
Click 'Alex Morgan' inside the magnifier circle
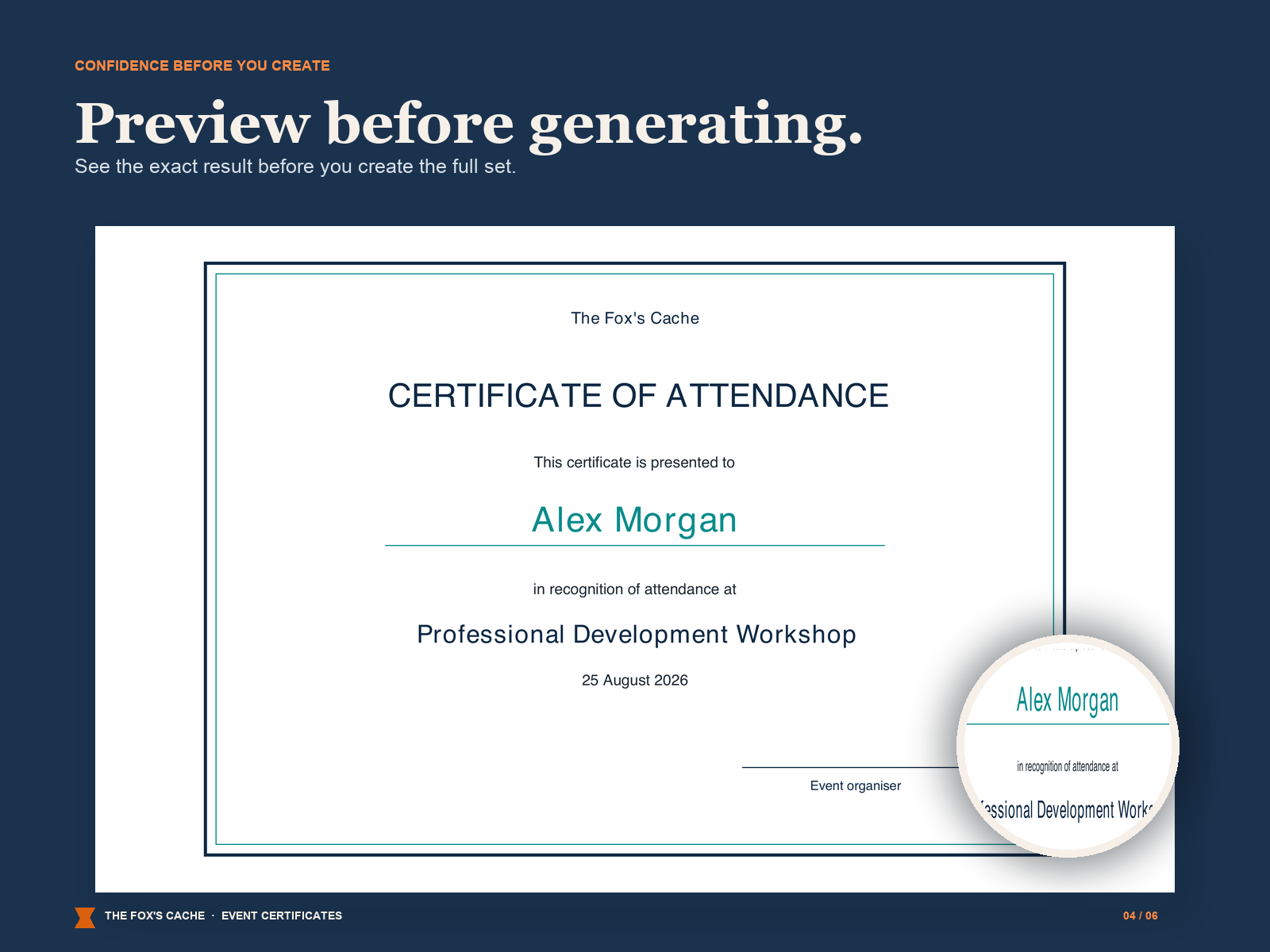pyautogui.click(x=1068, y=701)
